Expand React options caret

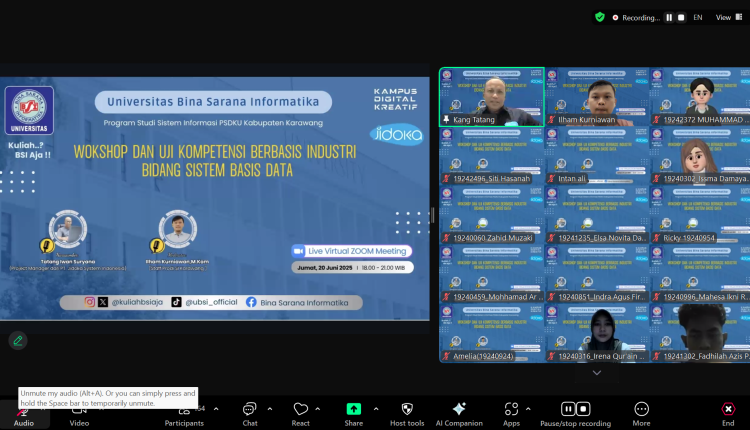[318, 409]
